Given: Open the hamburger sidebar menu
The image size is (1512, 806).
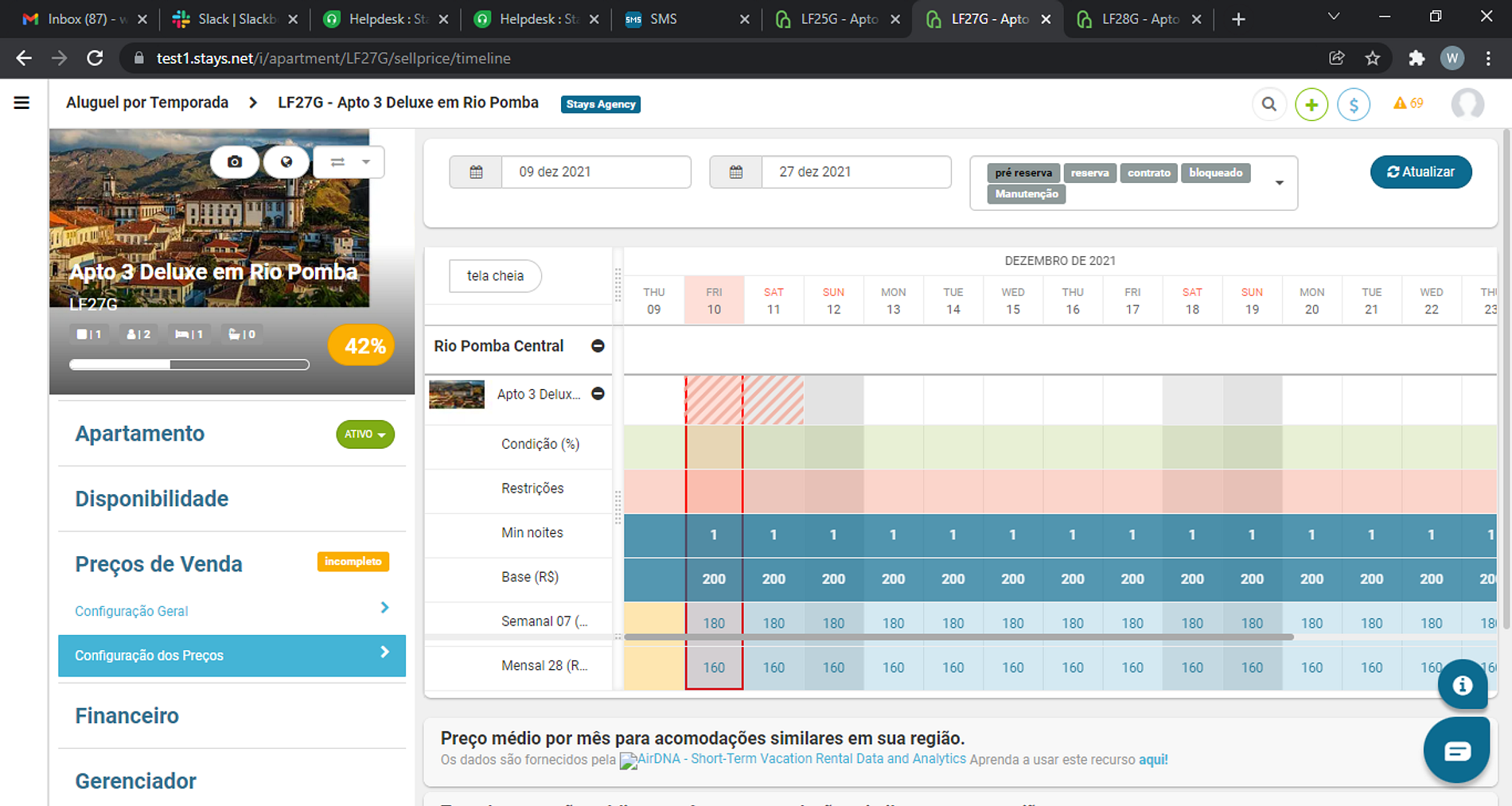Looking at the screenshot, I should 21,103.
